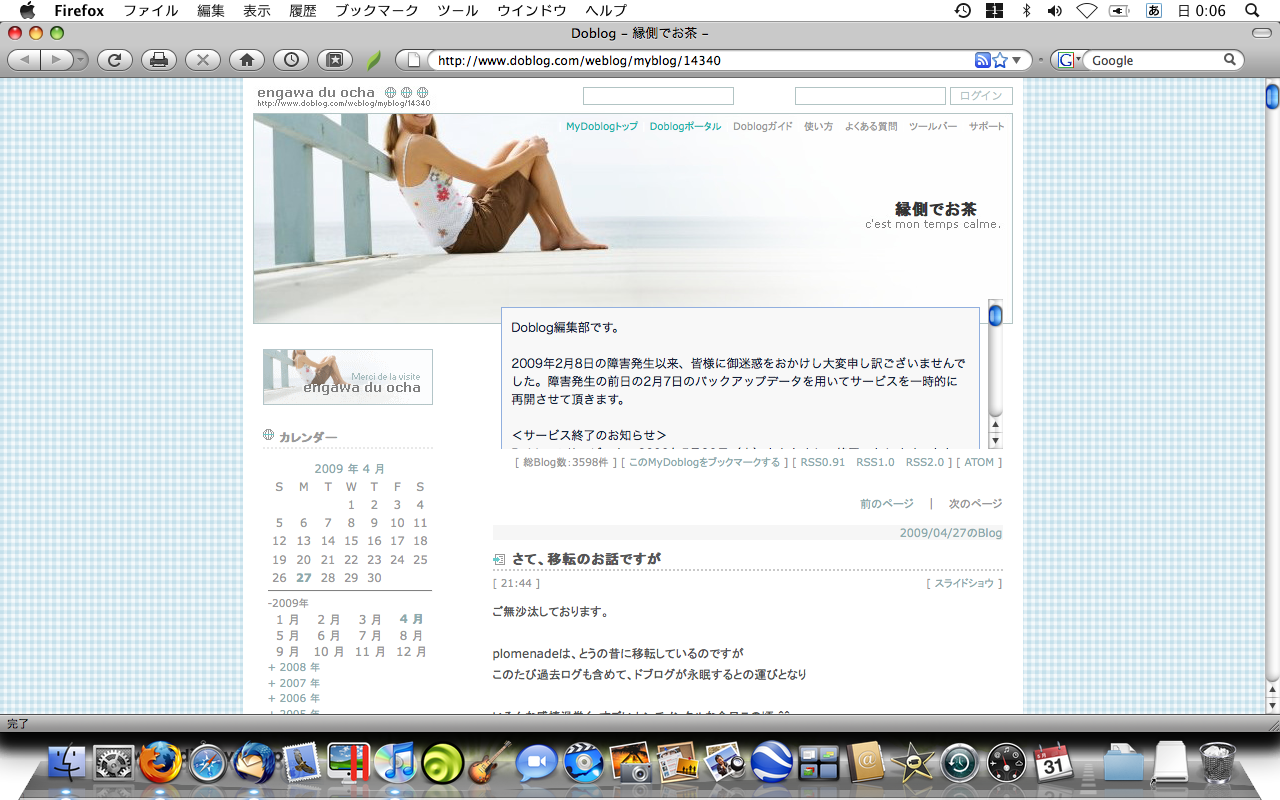Screen dimensions: 1280x800
Task: Open iCal calendar icon in Dock
Action: pos(1053,763)
